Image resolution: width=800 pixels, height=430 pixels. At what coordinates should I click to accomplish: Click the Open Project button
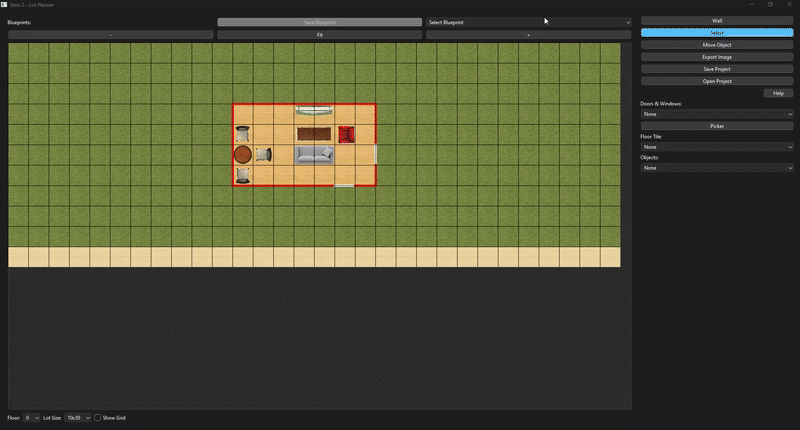pyautogui.click(x=717, y=81)
